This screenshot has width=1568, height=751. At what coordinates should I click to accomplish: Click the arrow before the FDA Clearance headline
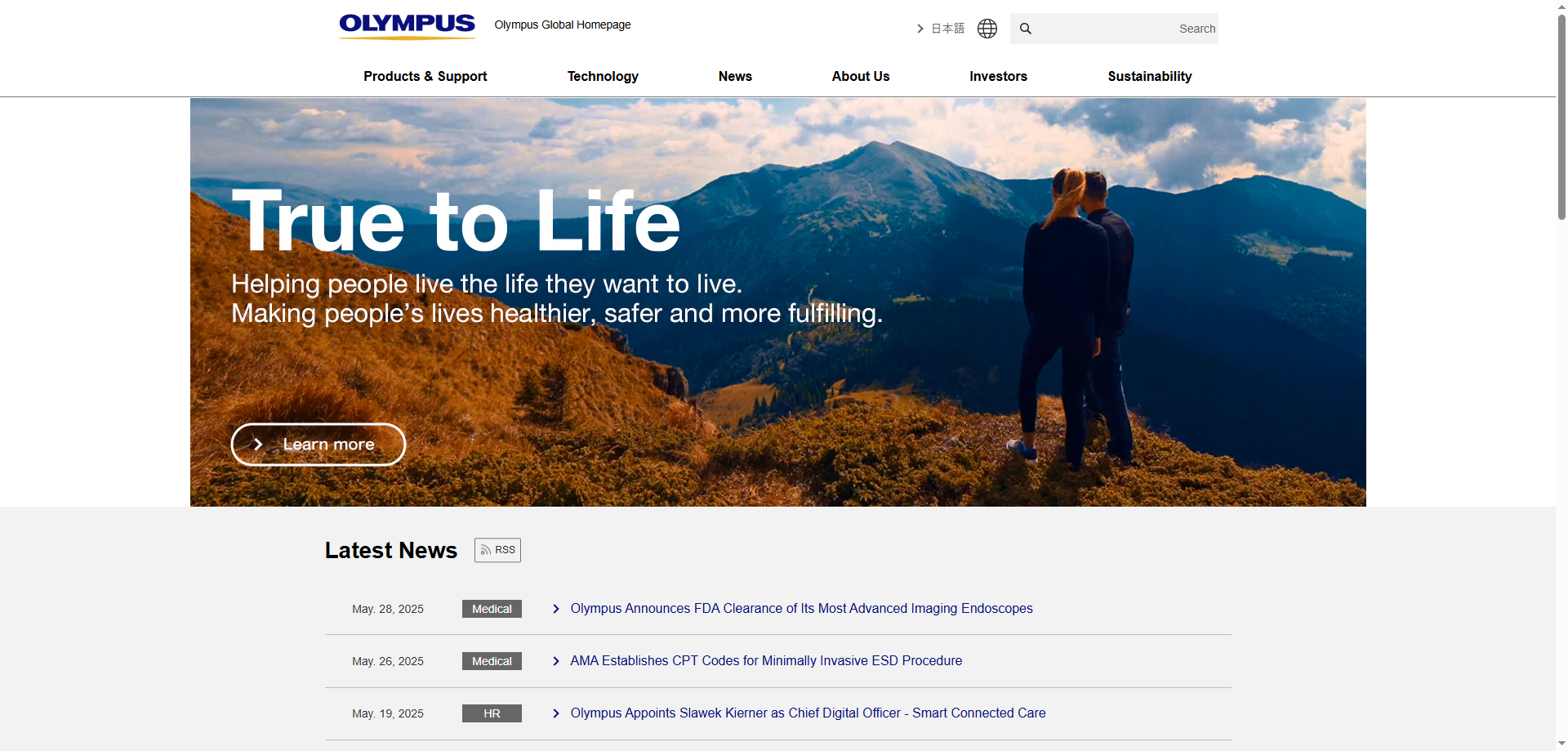(x=556, y=609)
